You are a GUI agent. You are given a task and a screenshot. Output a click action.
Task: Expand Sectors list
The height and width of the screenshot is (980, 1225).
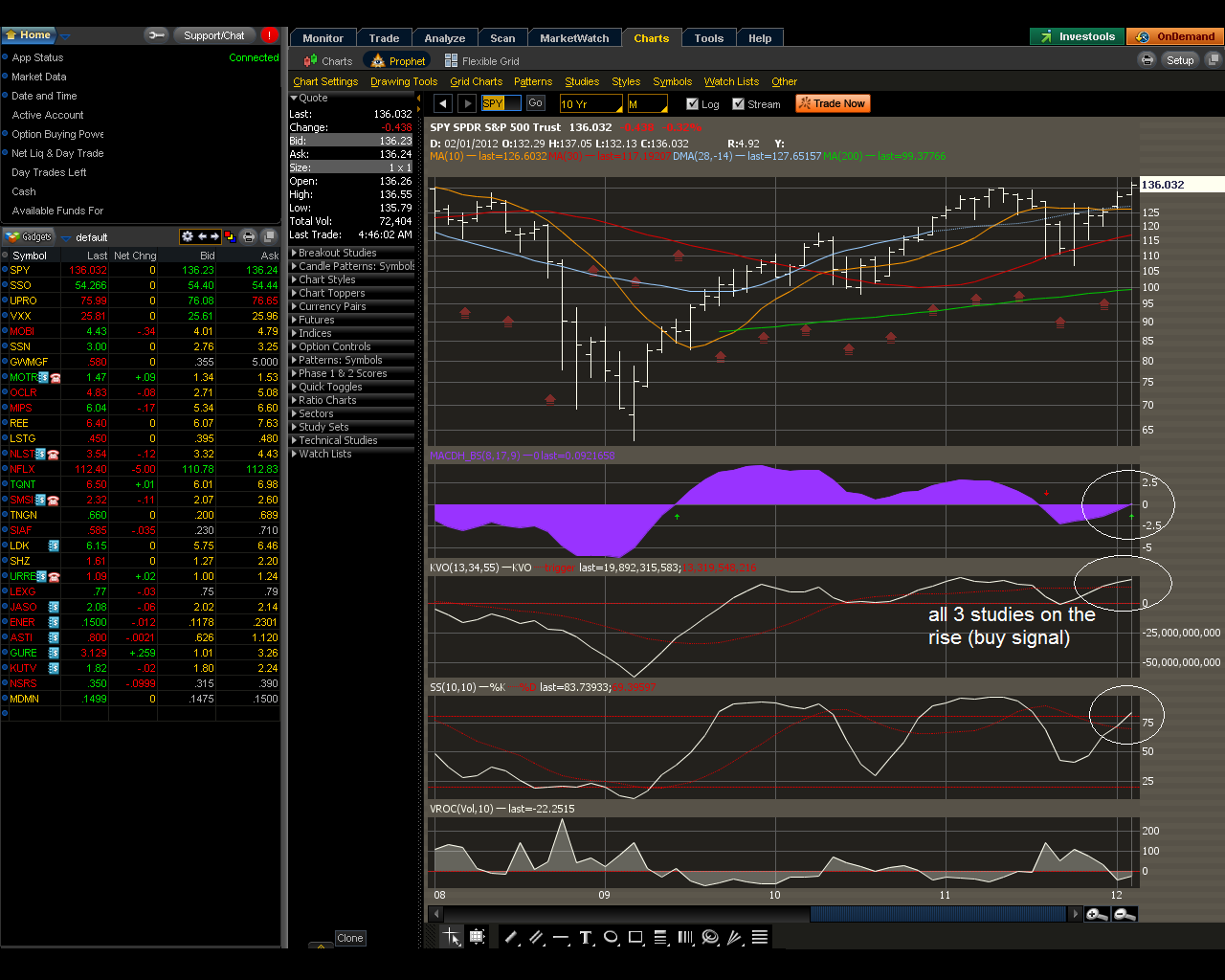pos(312,413)
